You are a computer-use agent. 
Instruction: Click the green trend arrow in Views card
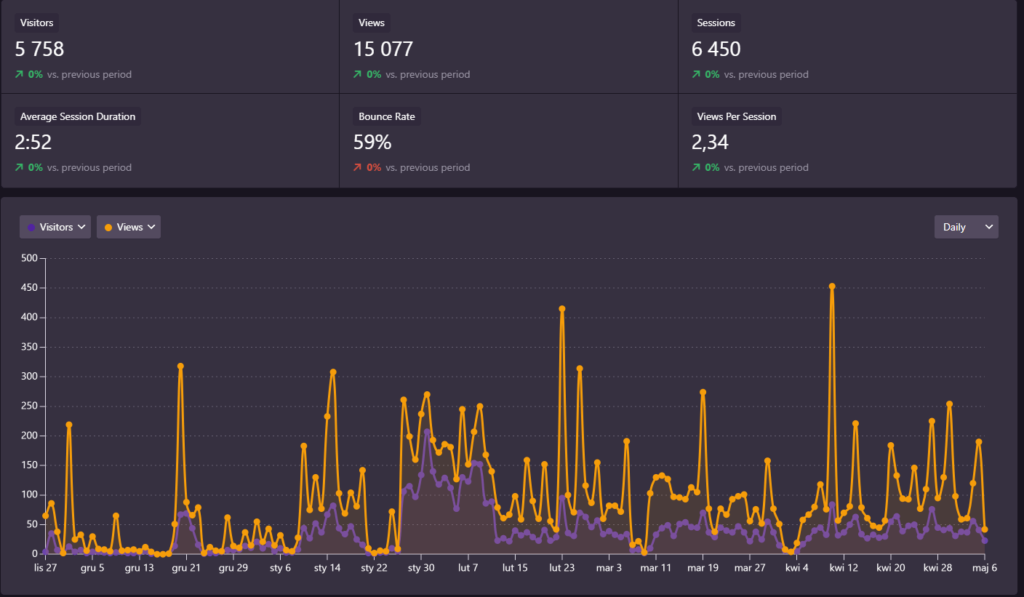pyautogui.click(x=358, y=75)
